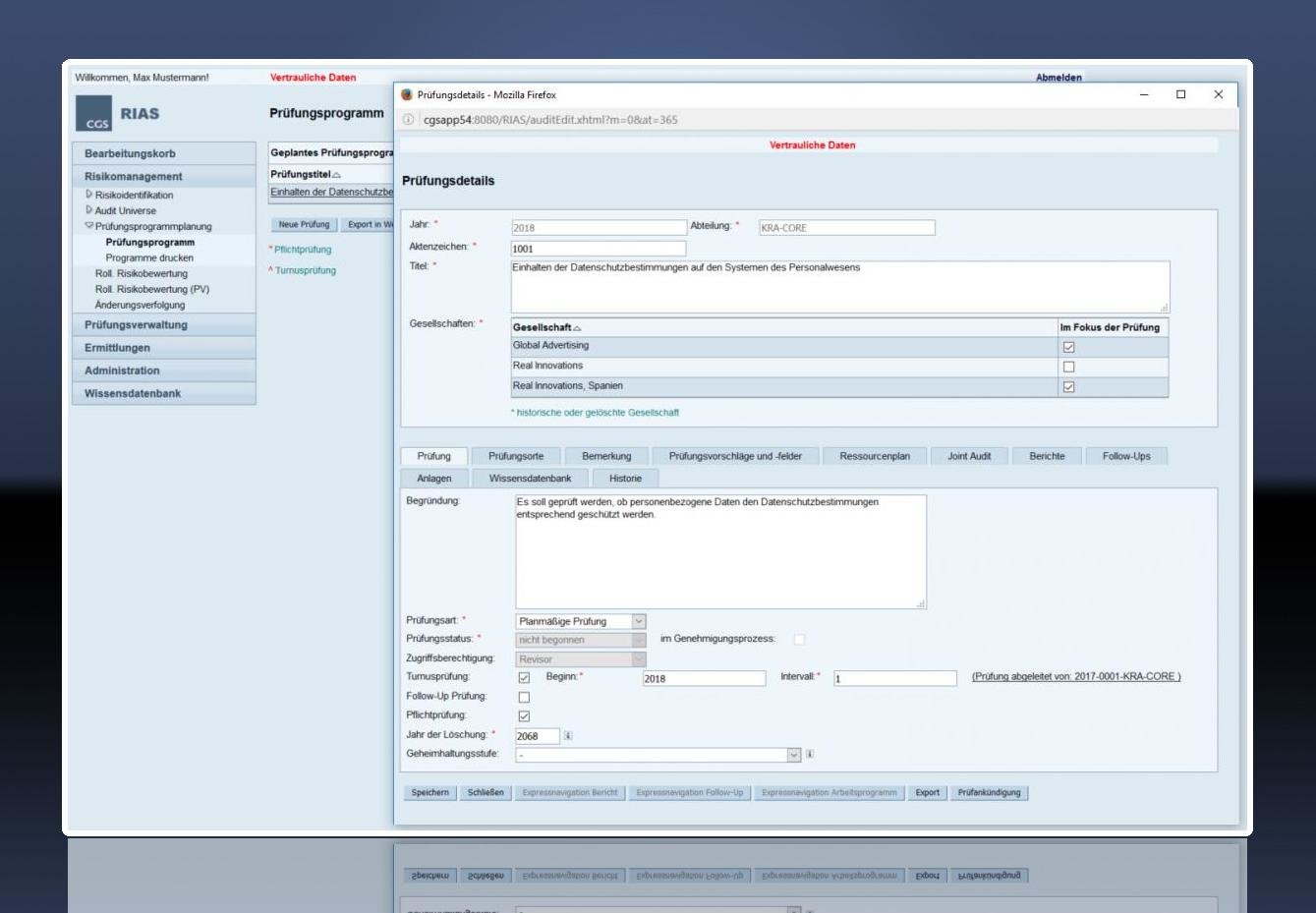Open the Geheimhaltungsstufe dropdown
Image resolution: width=1316 pixels, height=913 pixels.
tap(658, 755)
